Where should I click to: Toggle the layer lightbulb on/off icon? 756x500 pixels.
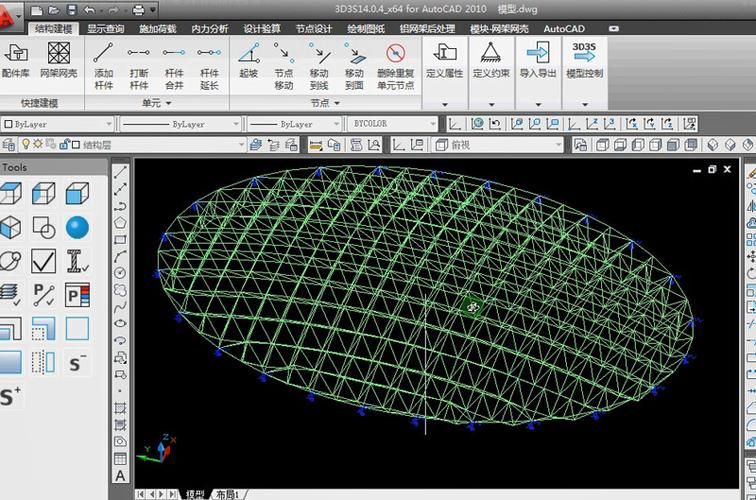point(12,145)
